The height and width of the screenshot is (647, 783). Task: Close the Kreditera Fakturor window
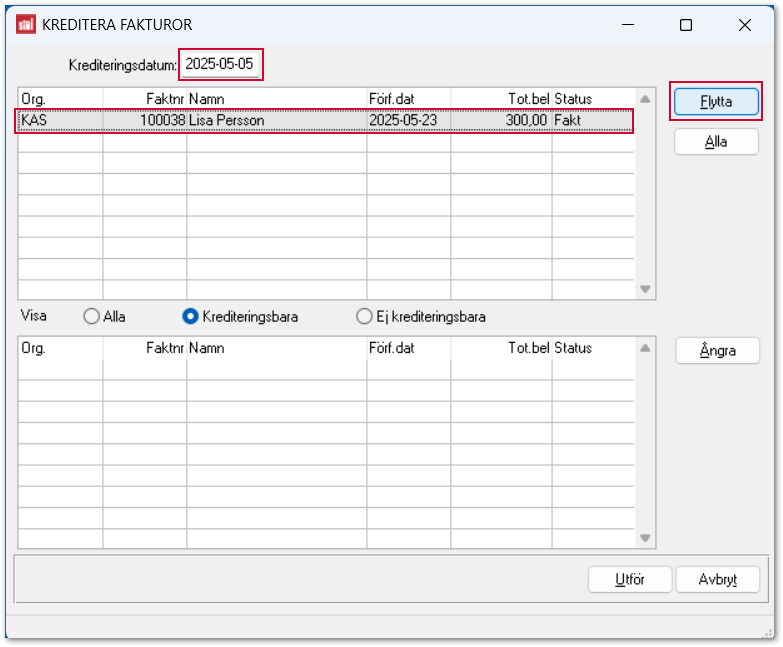(745, 24)
